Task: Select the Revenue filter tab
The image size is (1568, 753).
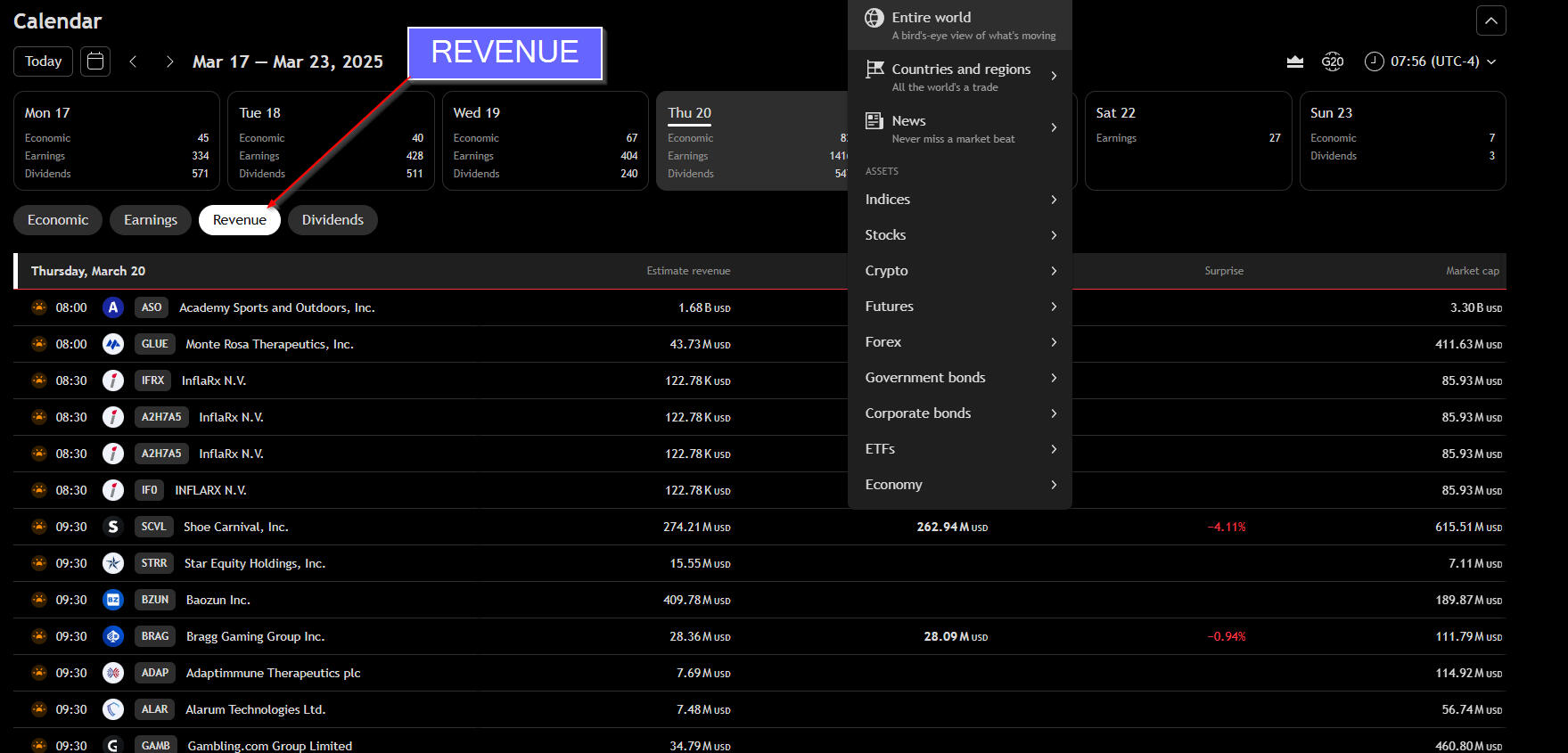Action: (239, 220)
